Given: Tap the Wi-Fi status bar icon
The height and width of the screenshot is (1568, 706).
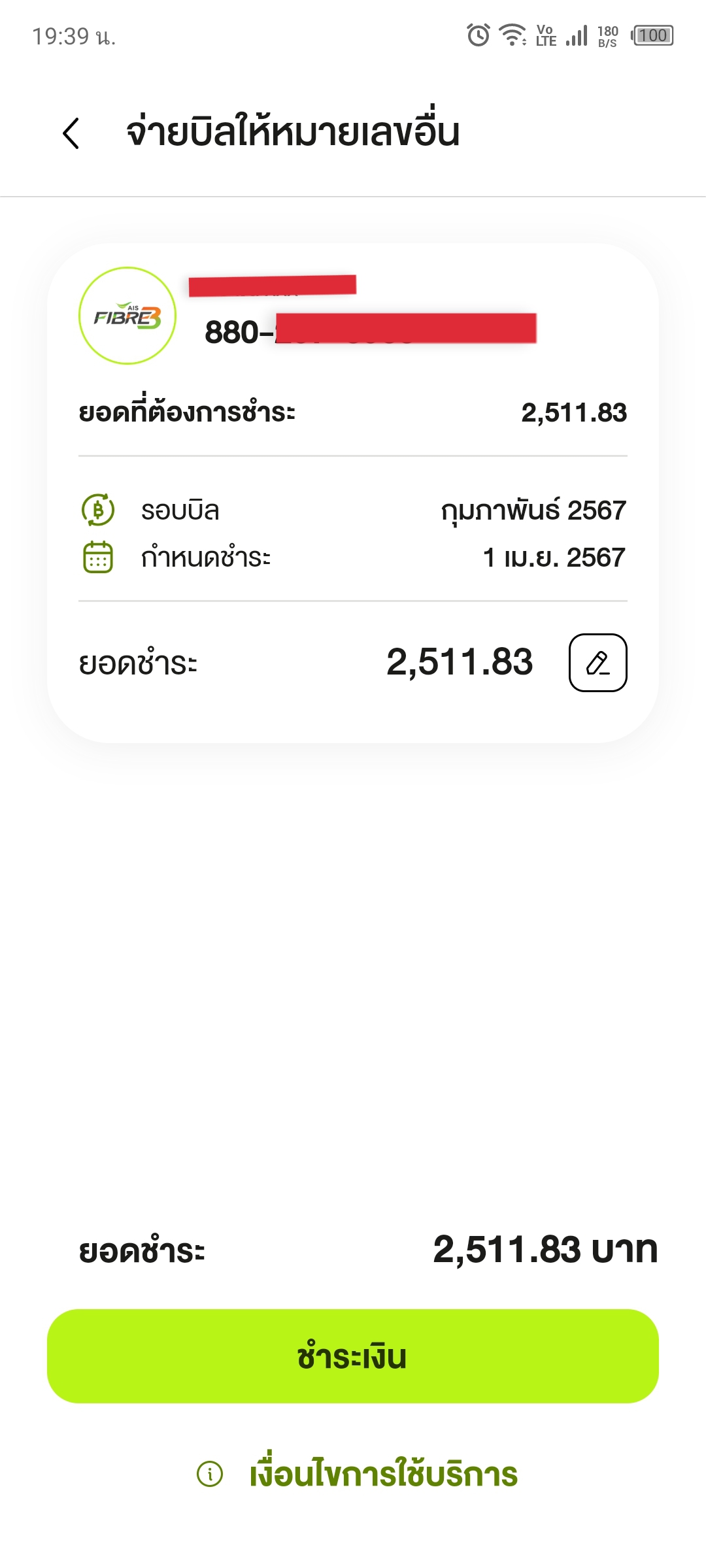Looking at the screenshot, I should 513,35.
